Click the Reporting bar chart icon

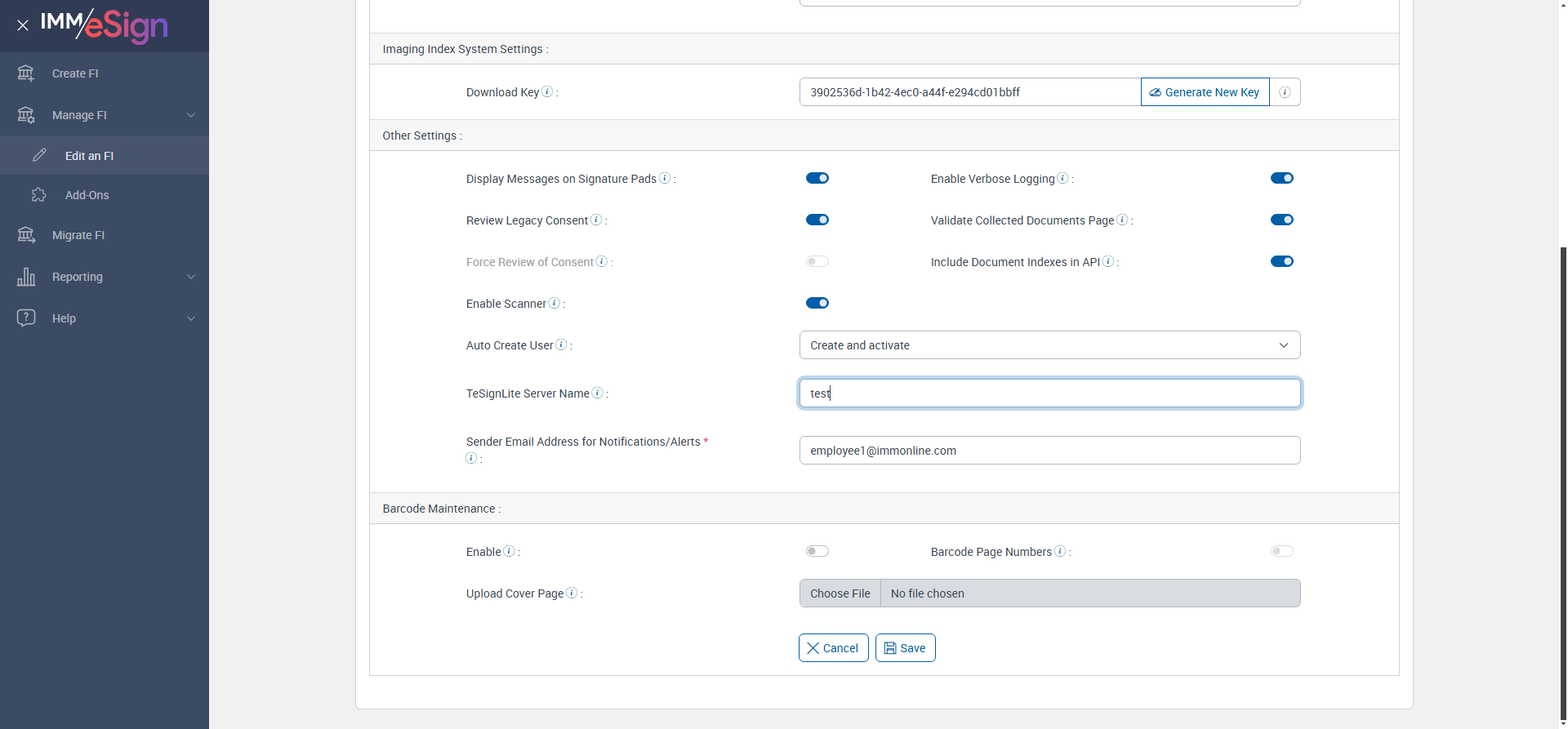[26, 277]
